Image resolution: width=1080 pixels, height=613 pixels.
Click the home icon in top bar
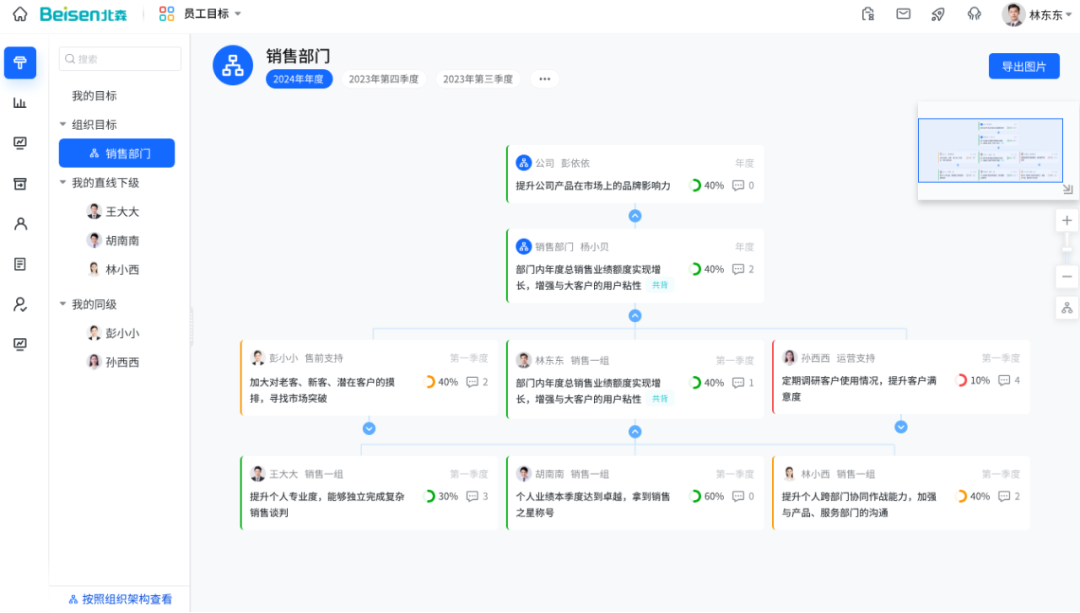coord(20,14)
